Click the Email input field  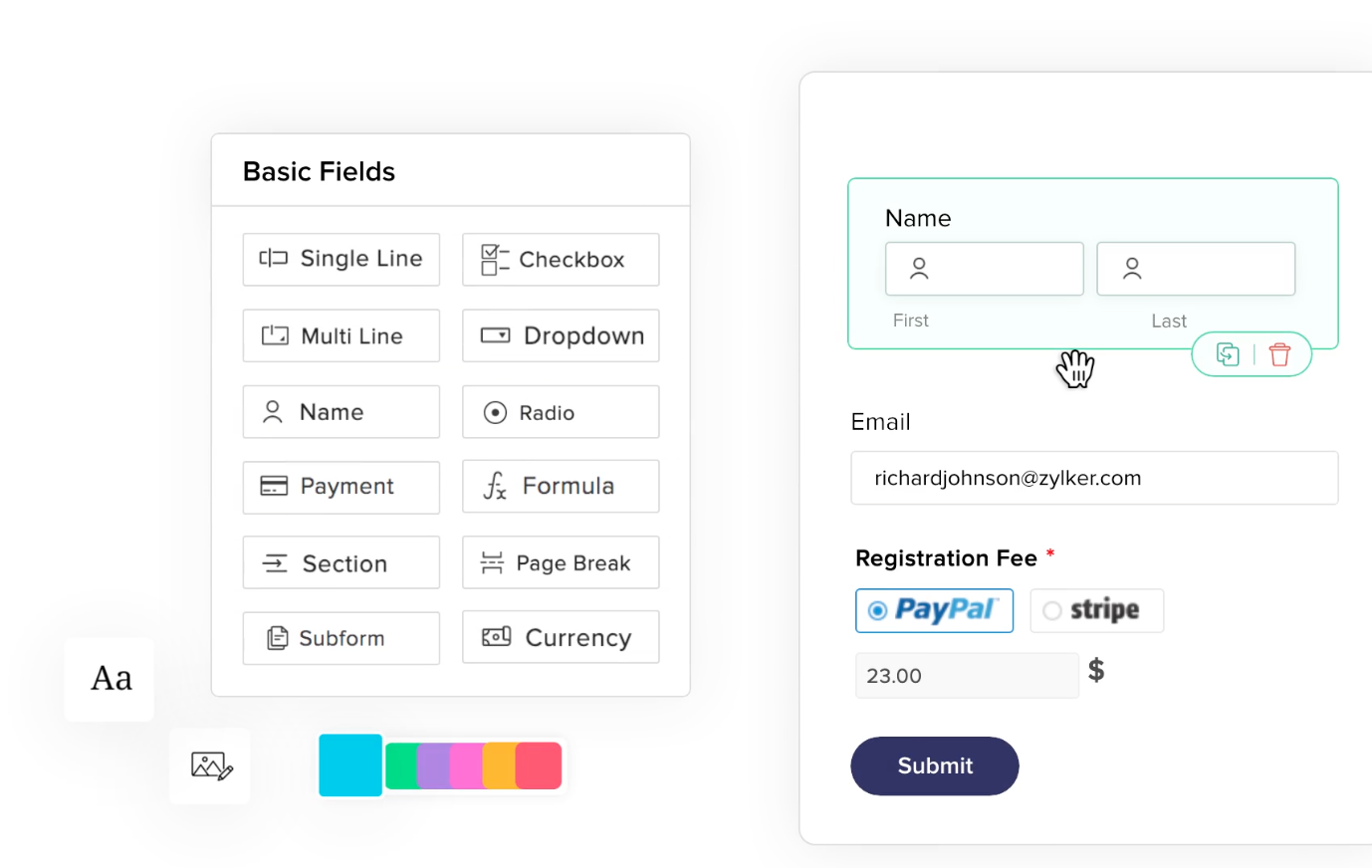coord(1093,479)
